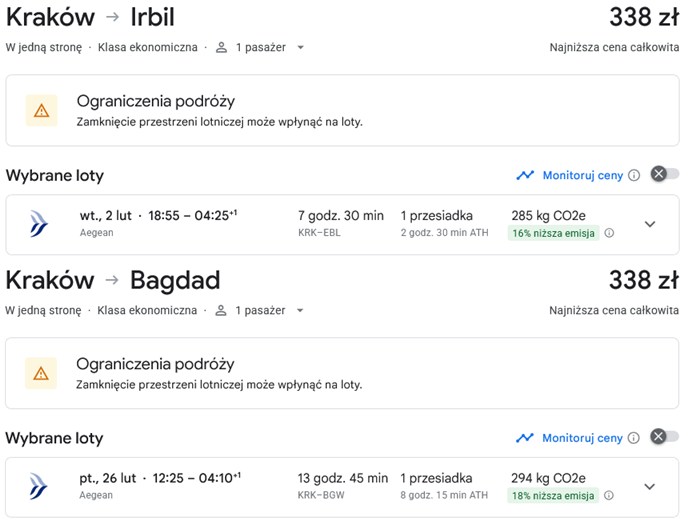This screenshot has width=684, height=520.
Task: Click '1 przesiadka' on the Irbil flight
Action: tap(437, 216)
